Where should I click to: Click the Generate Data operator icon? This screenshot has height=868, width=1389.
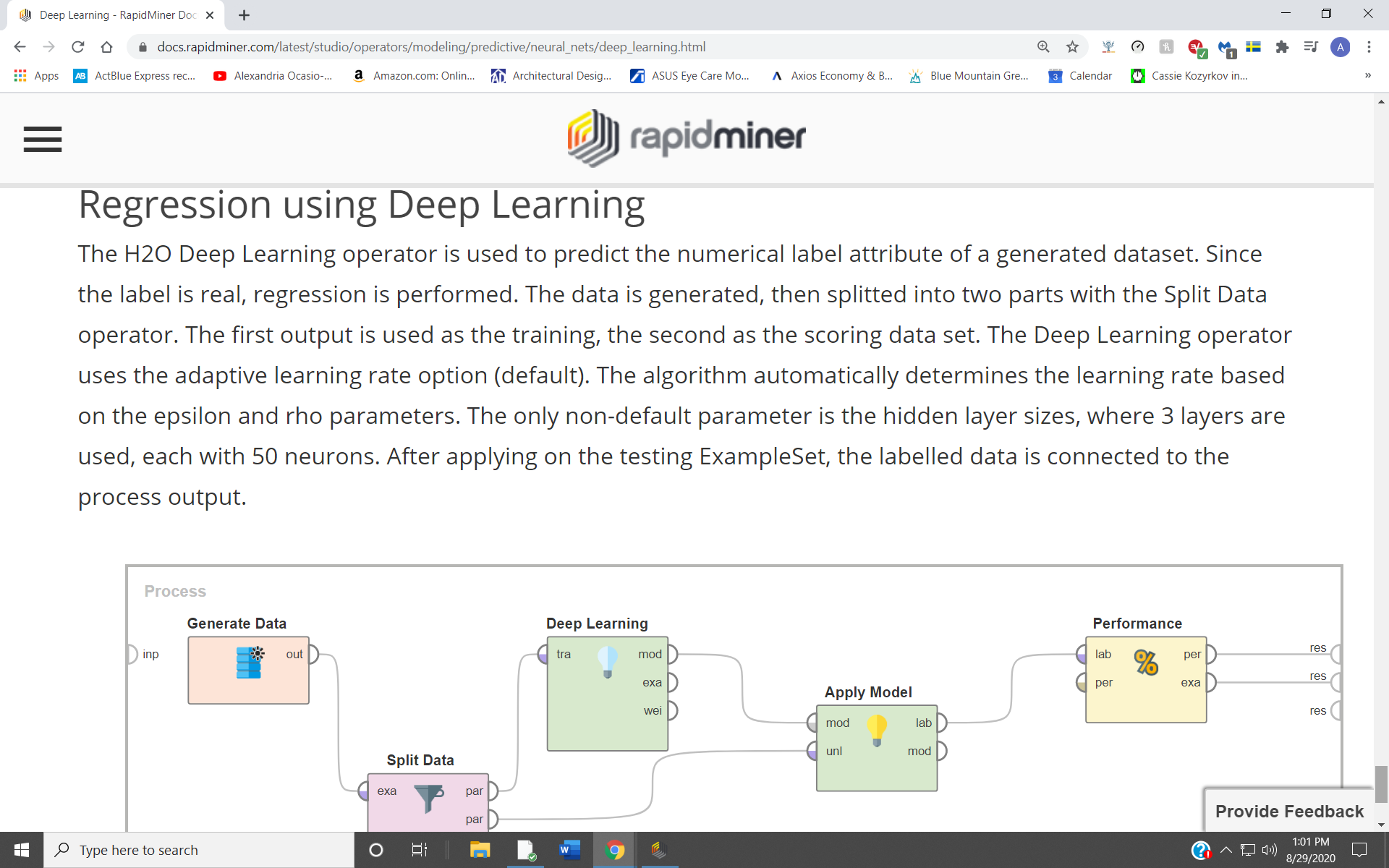coord(250,662)
